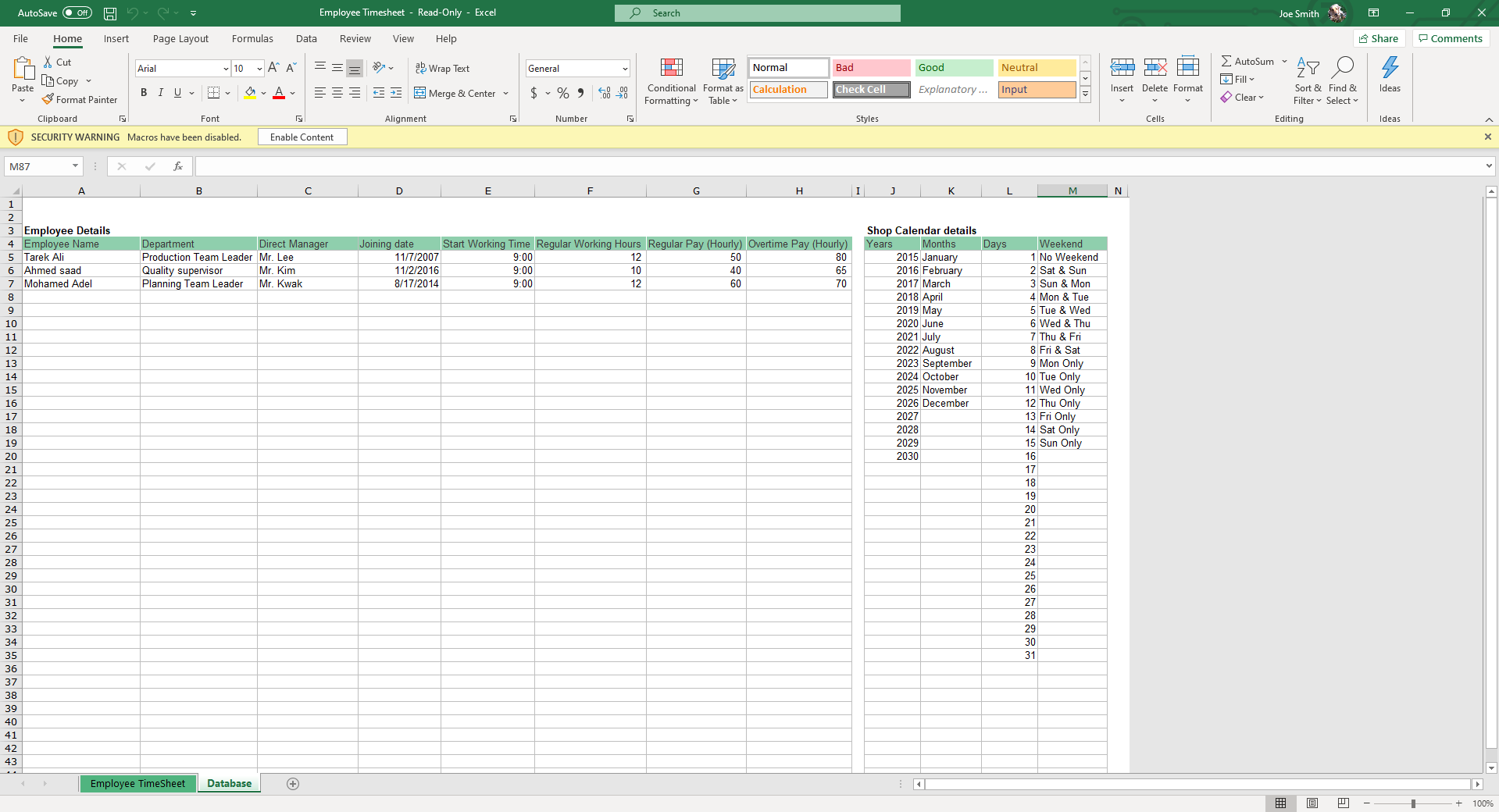Click the Save icon in title bar

pos(110,13)
